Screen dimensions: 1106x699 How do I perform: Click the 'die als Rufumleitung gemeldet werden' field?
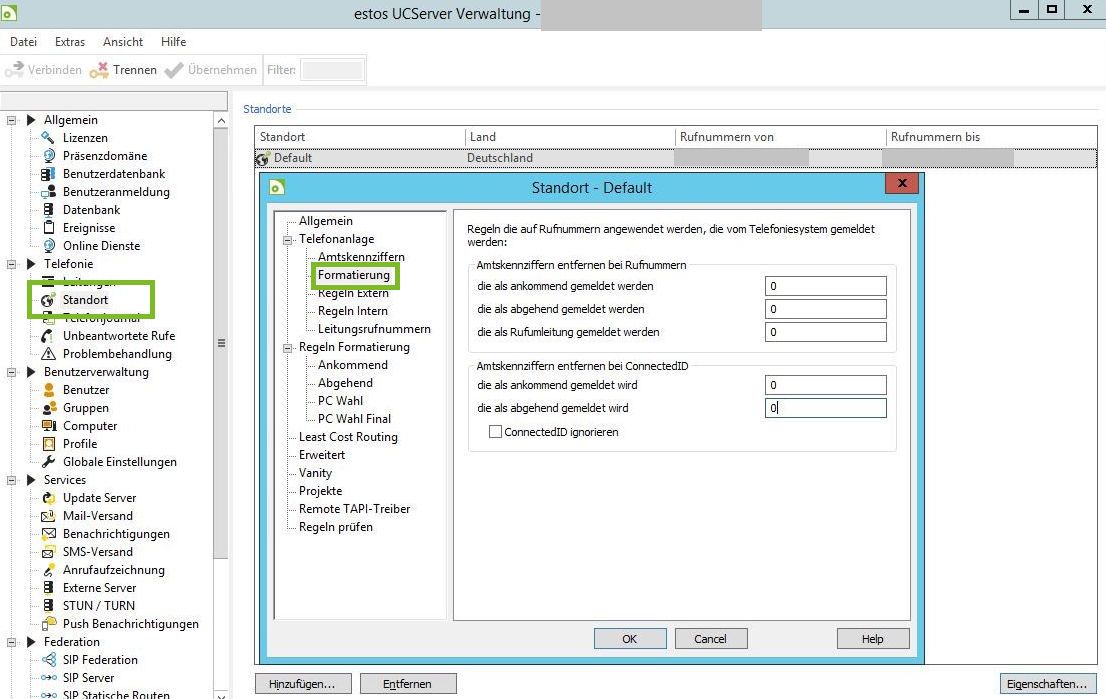click(825, 332)
